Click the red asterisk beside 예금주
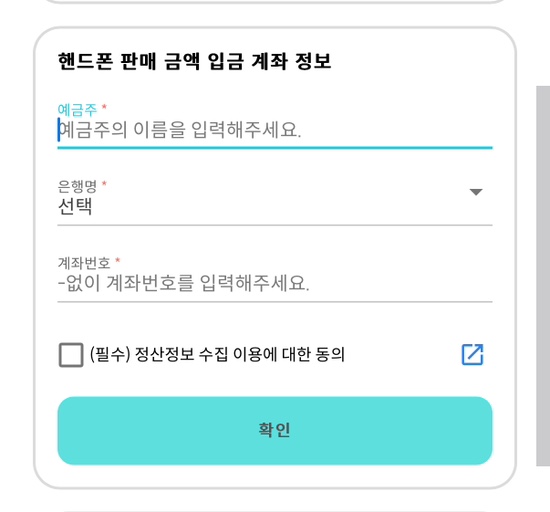550x512 pixels. (104, 107)
